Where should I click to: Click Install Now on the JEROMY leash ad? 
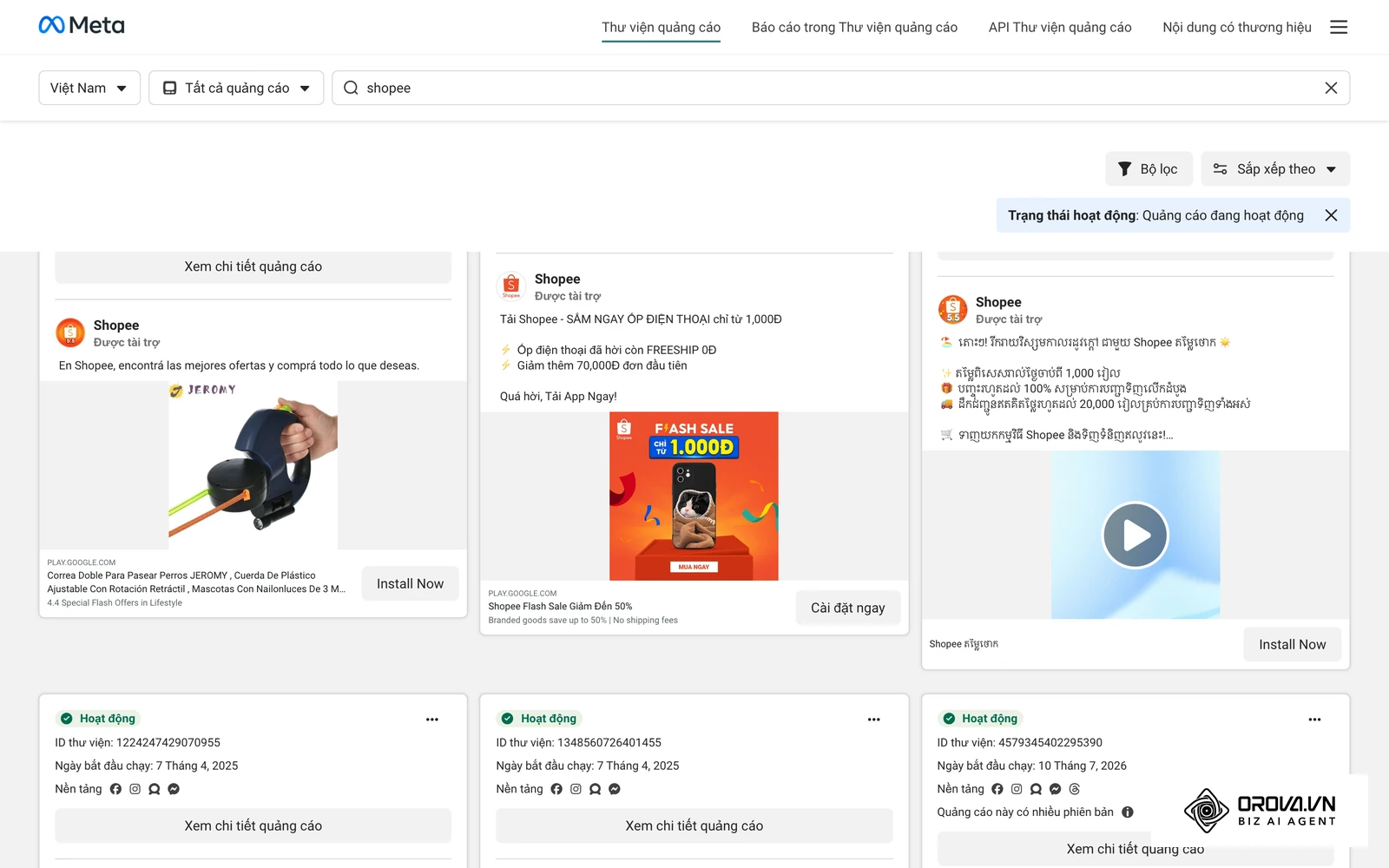(410, 583)
